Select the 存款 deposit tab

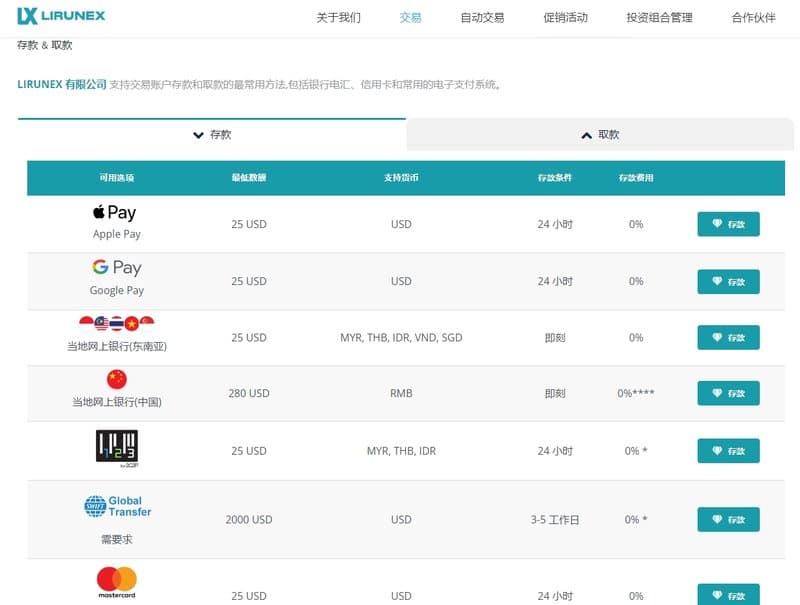coord(212,135)
